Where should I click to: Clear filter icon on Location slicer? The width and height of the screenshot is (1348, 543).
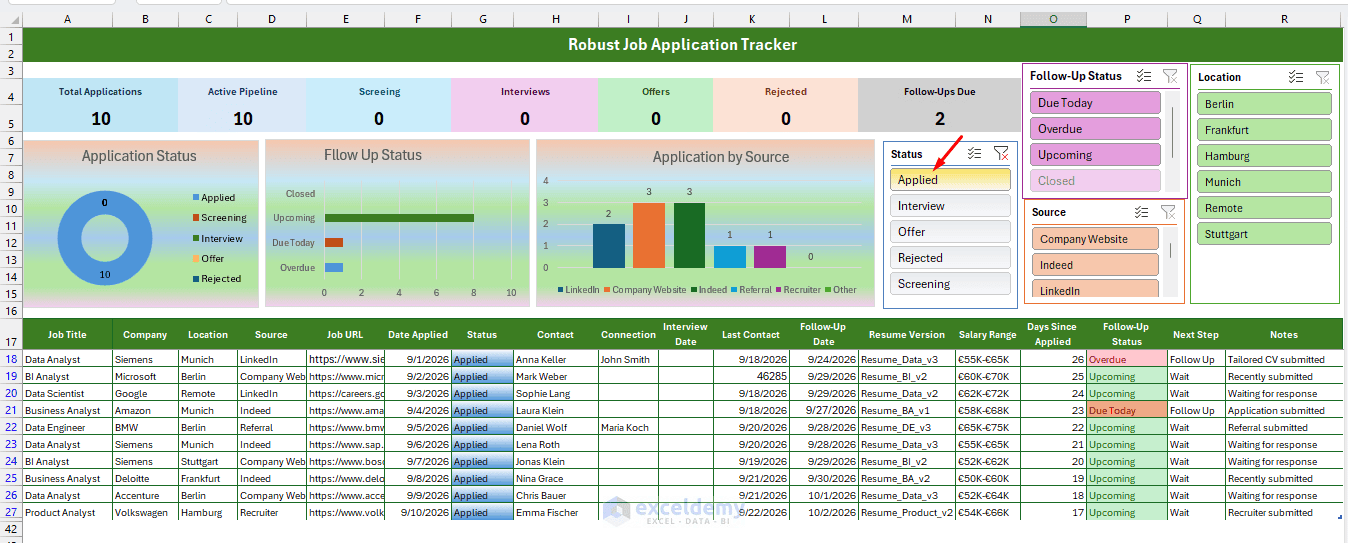pos(1322,77)
